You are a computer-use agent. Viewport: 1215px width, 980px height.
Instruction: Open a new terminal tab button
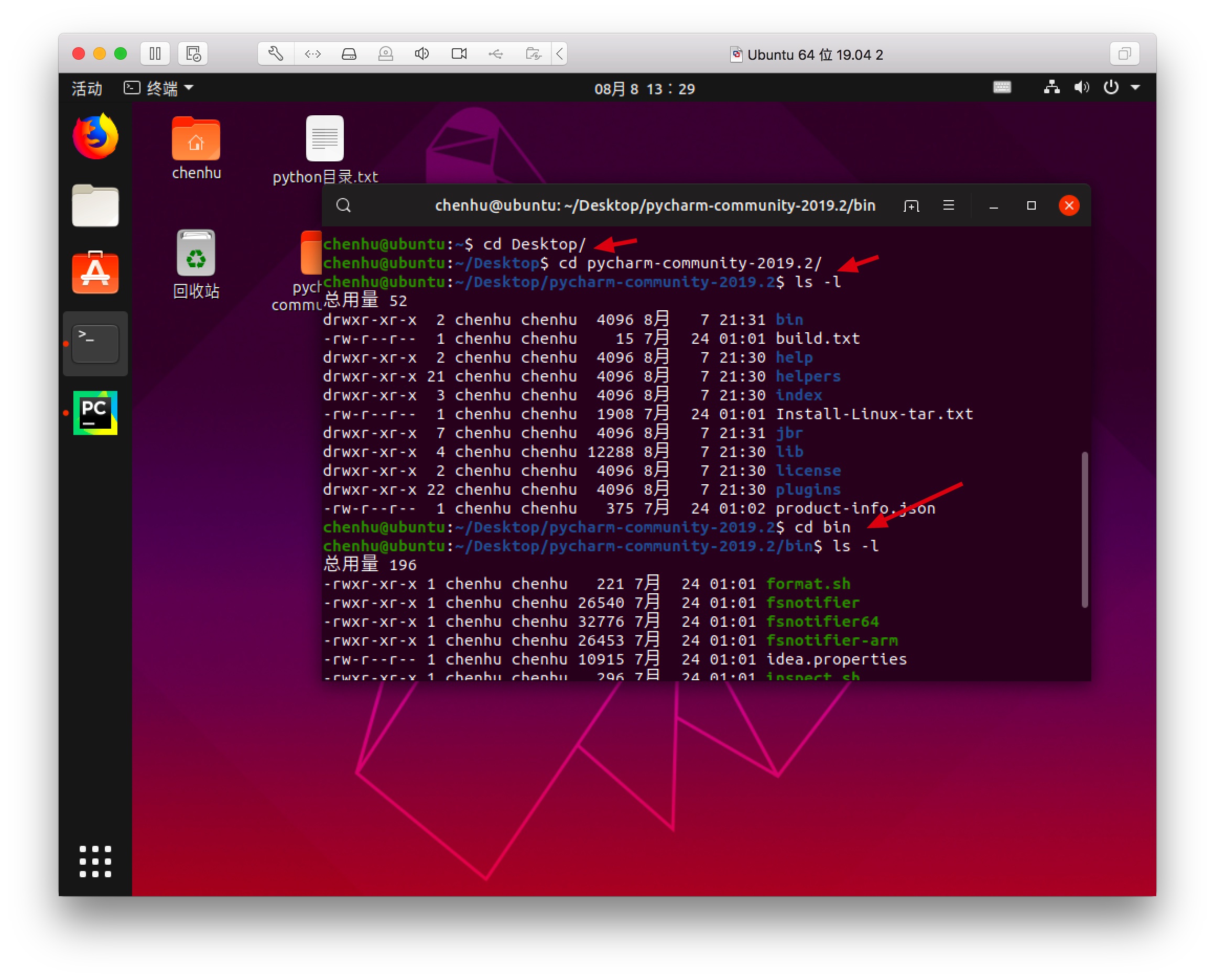pos(911,206)
